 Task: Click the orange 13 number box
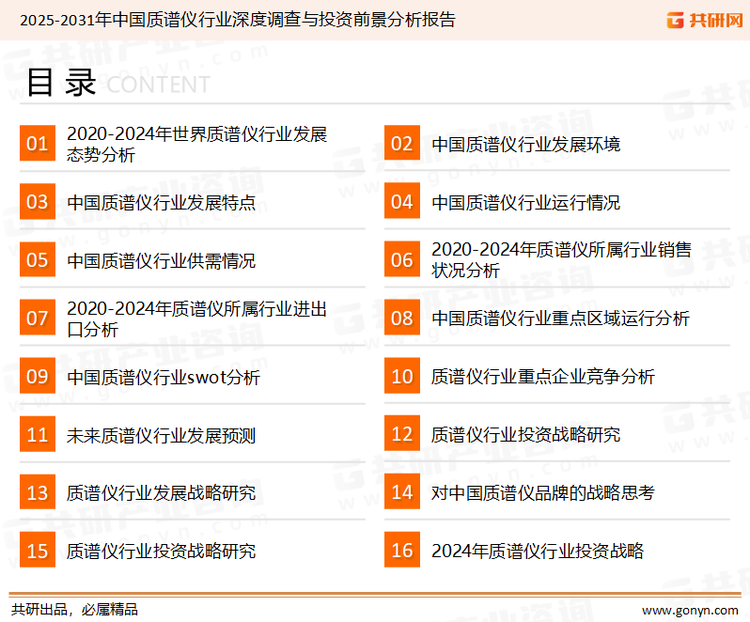coord(37,492)
